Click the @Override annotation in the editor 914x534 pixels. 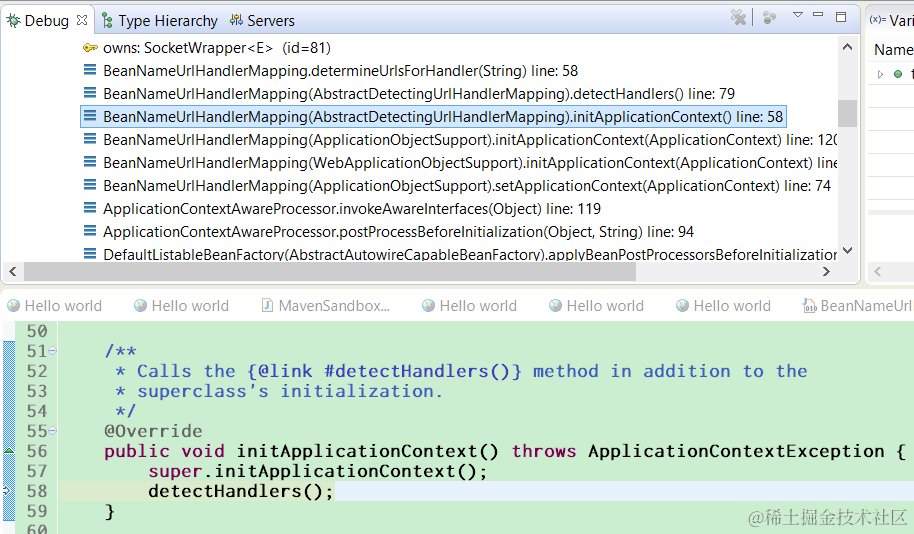[x=153, y=431]
